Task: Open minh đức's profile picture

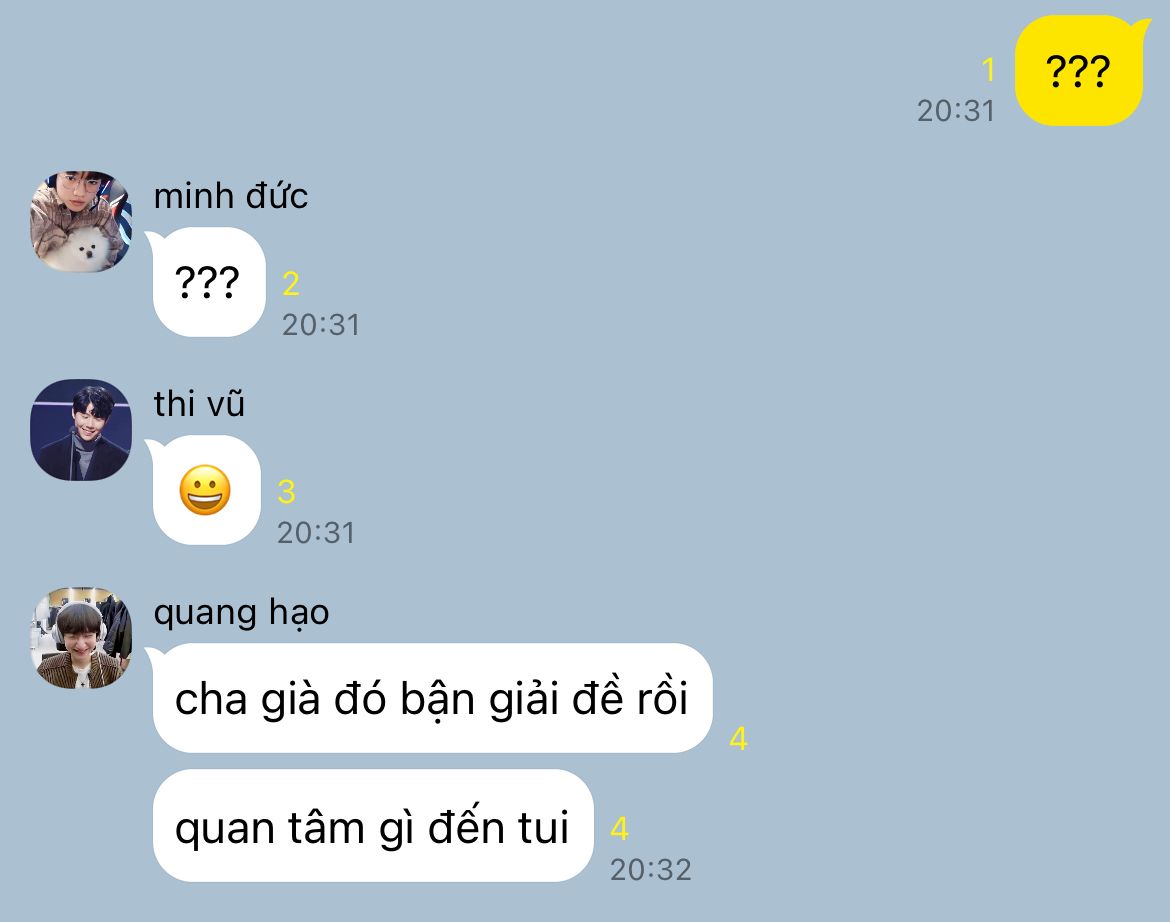Action: pos(81,222)
